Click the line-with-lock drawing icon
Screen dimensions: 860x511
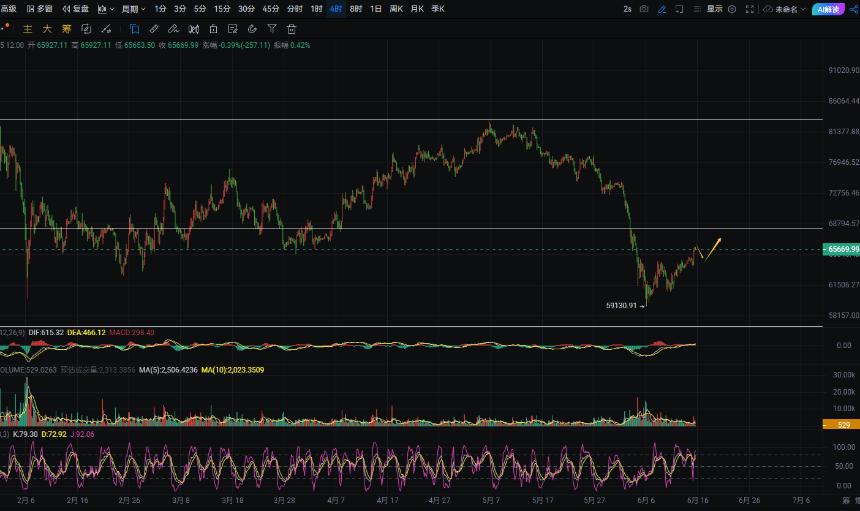click(106, 29)
